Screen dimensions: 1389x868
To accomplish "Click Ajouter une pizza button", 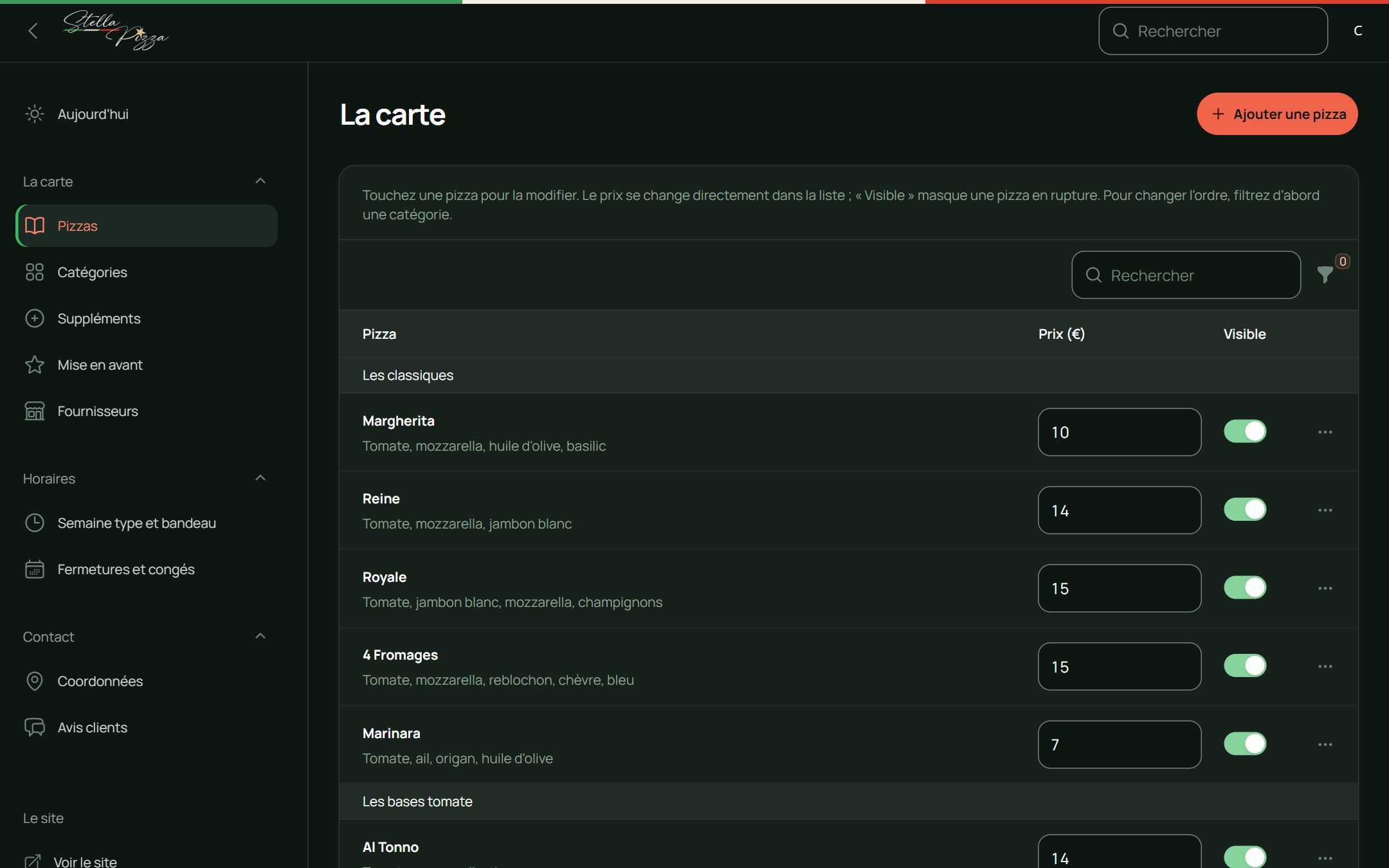I will click(x=1277, y=114).
